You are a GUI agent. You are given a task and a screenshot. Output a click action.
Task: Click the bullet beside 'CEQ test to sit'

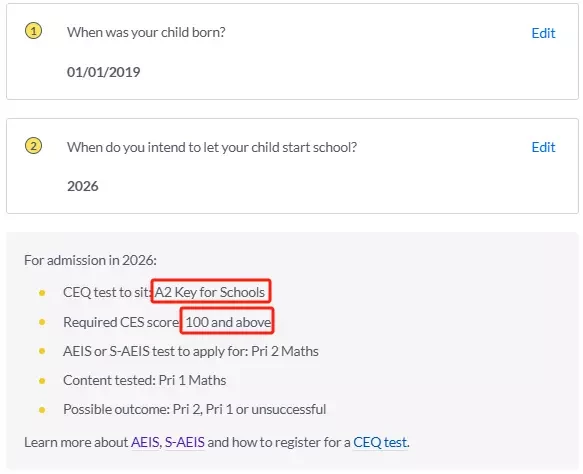42,293
